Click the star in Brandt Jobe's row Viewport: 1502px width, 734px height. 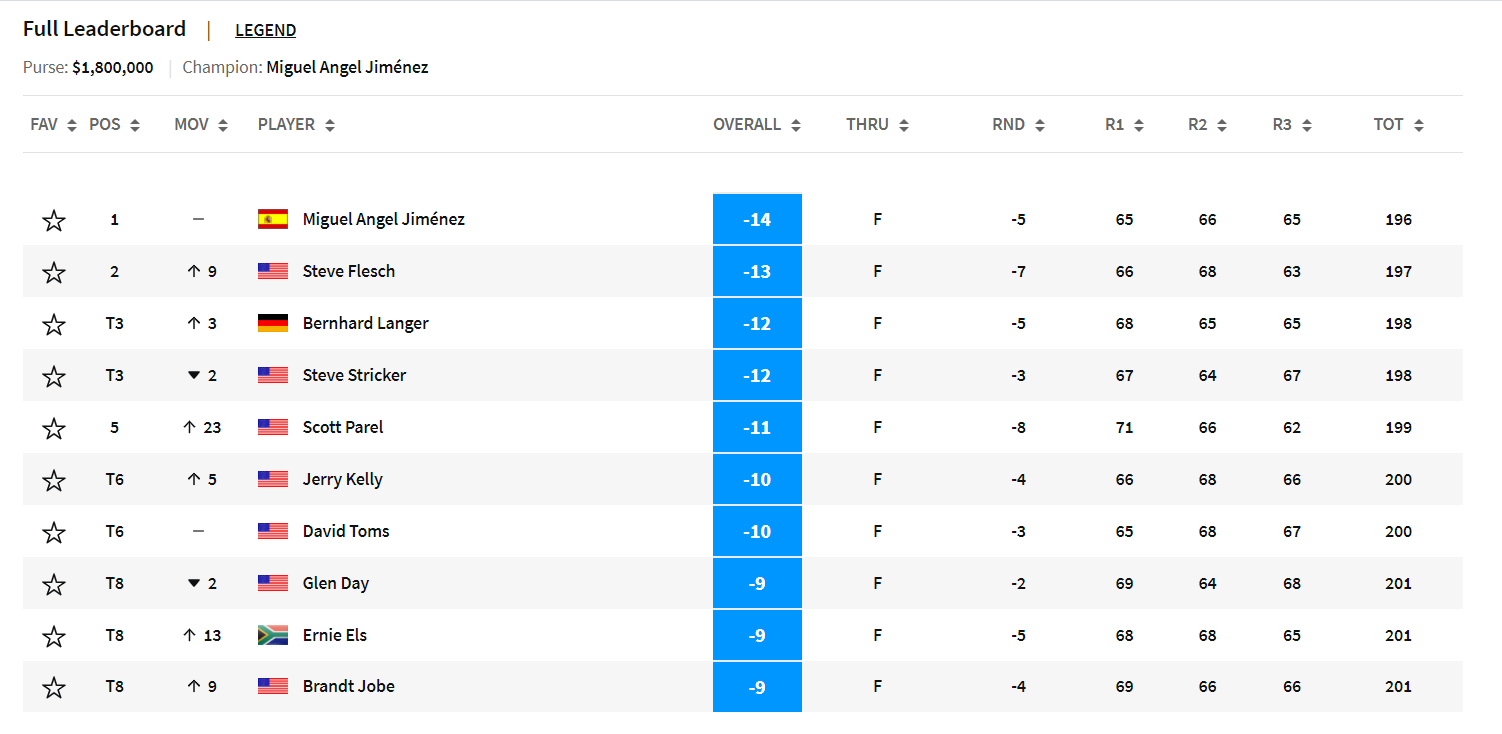click(x=54, y=687)
